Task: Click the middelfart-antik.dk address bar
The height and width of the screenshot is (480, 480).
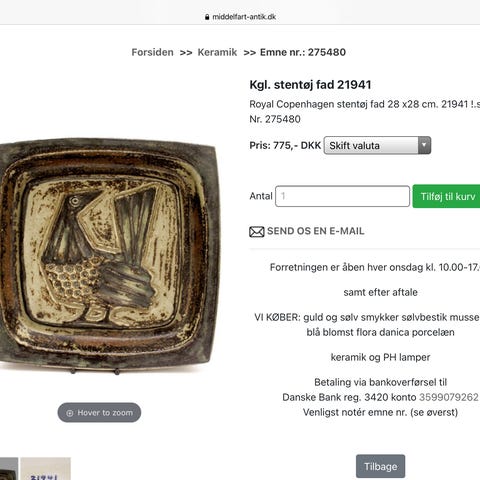Action: (240, 17)
